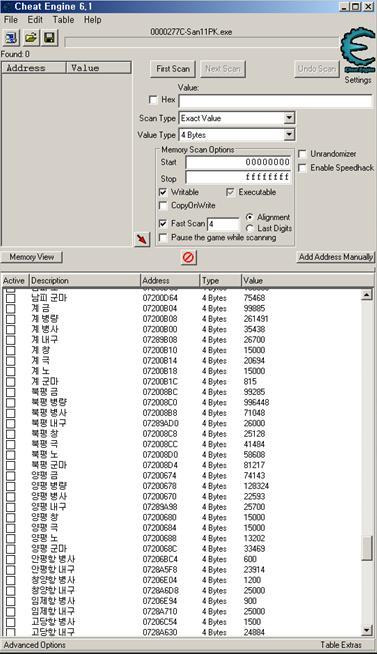Click the Description column header

(x=85, y=281)
